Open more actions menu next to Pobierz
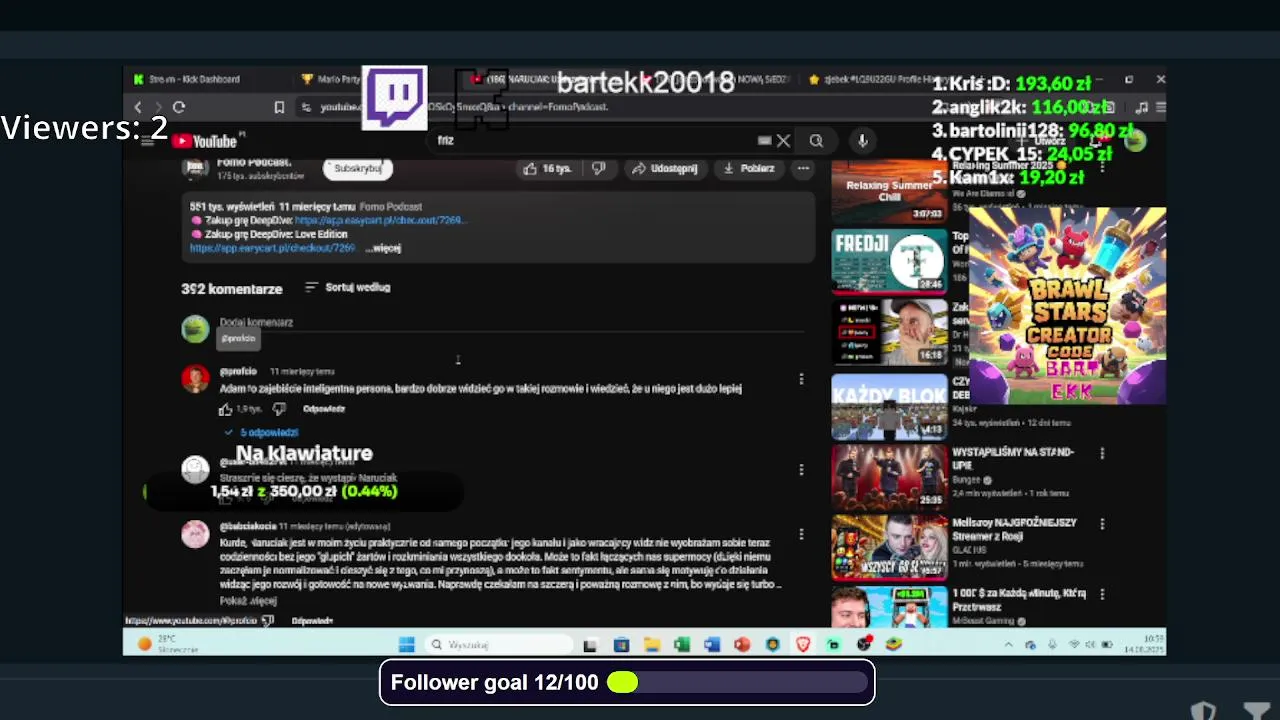Image resolution: width=1280 pixels, height=720 pixels. 803,168
